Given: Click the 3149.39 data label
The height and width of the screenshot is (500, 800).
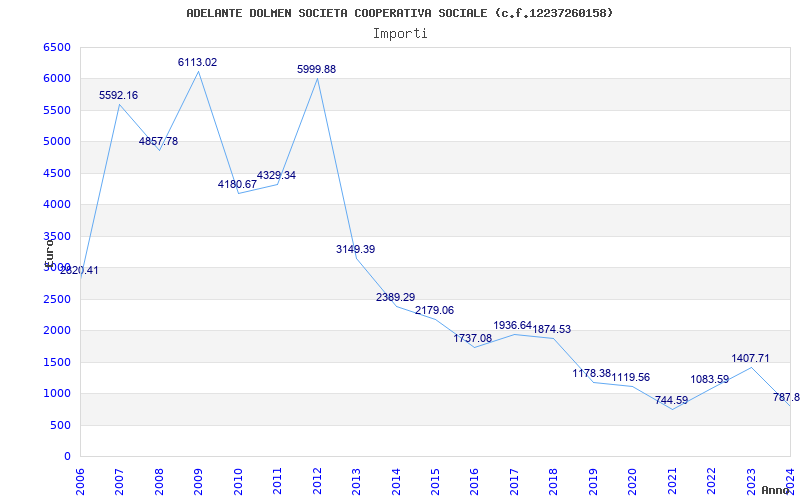Looking at the screenshot, I should point(356,249).
